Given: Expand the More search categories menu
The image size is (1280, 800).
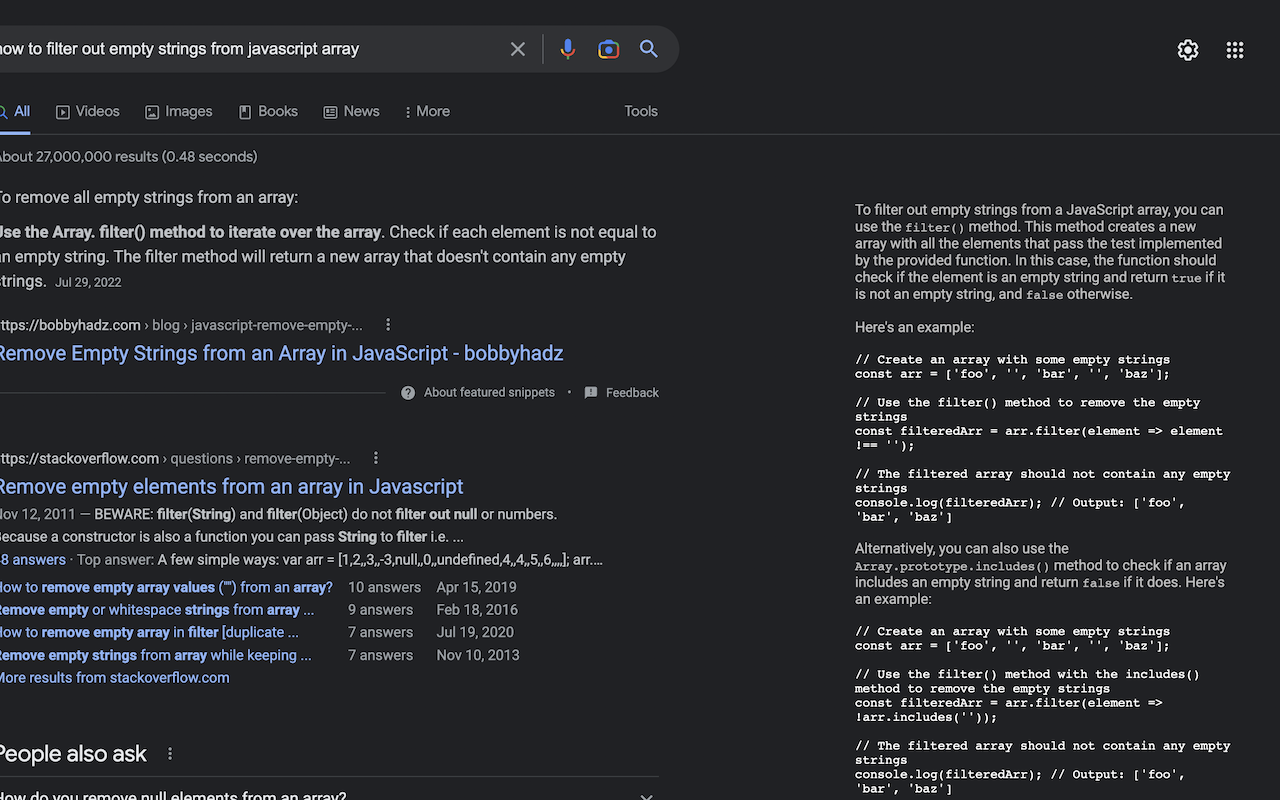Looking at the screenshot, I should tap(427, 112).
